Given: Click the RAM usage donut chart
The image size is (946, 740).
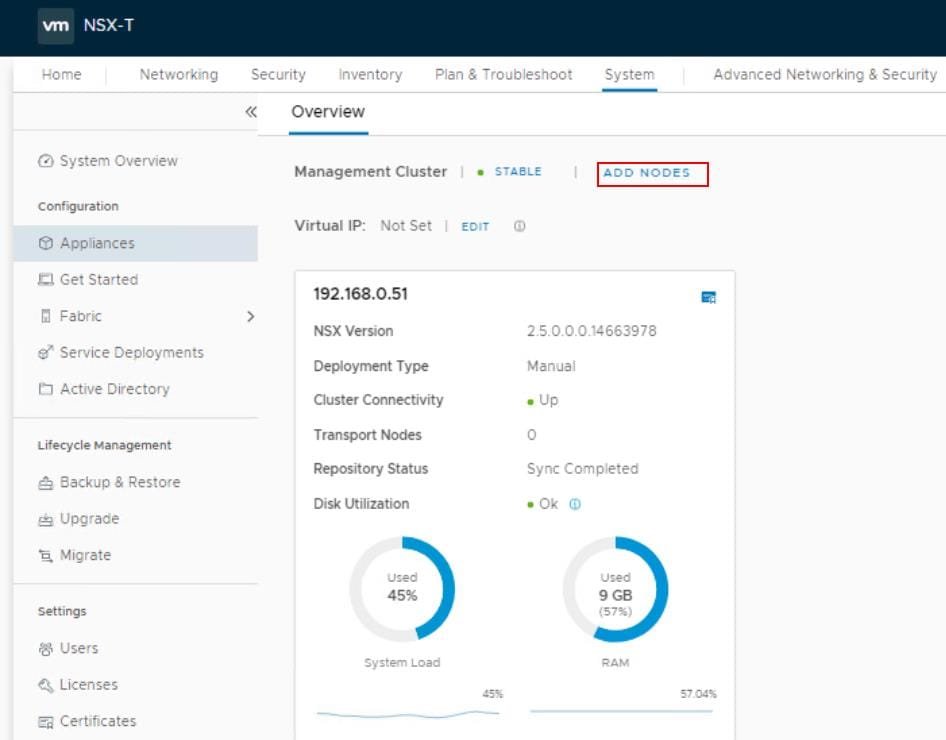Looking at the screenshot, I should tap(615, 588).
